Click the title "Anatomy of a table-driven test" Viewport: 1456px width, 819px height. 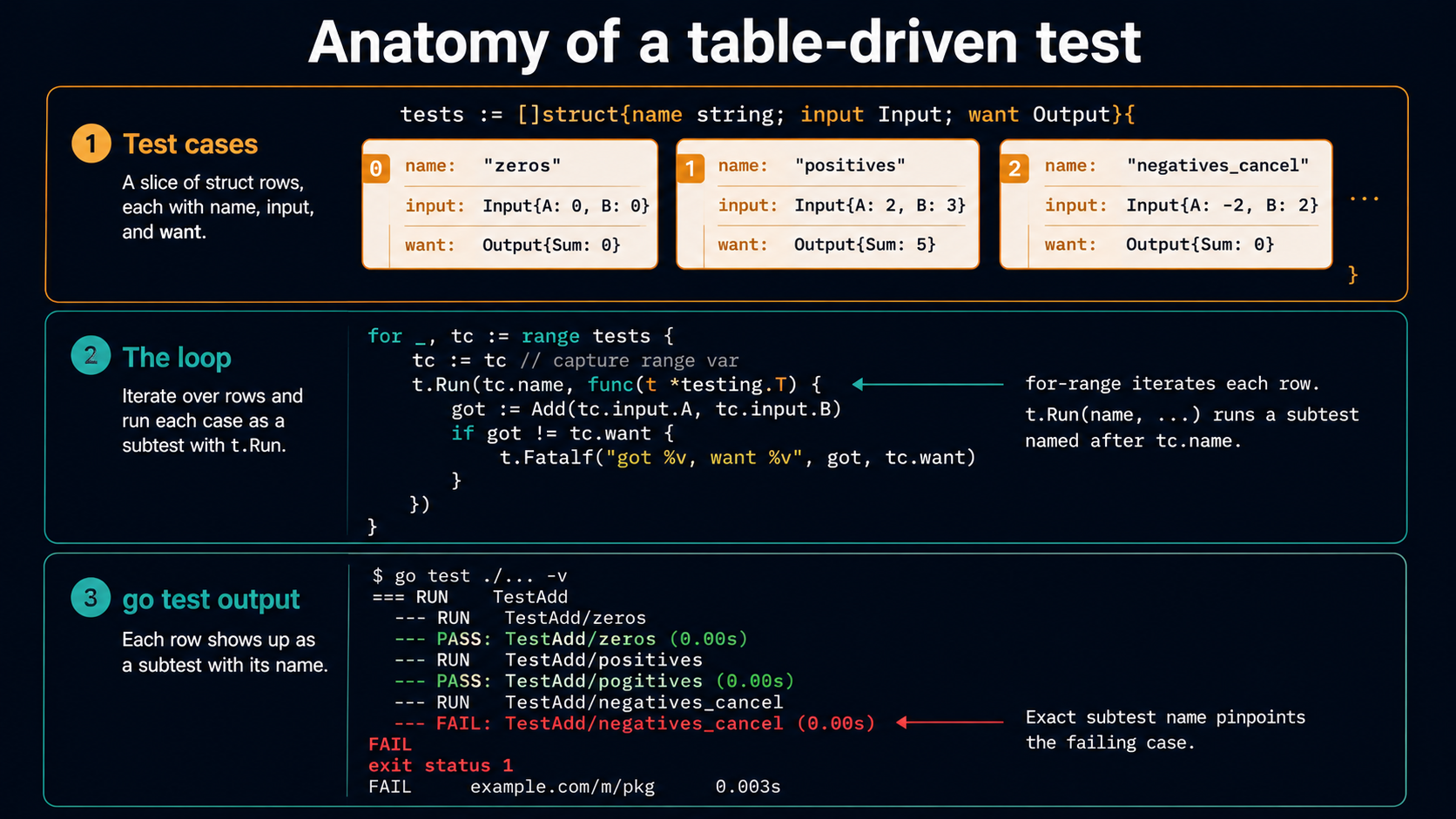click(x=725, y=42)
